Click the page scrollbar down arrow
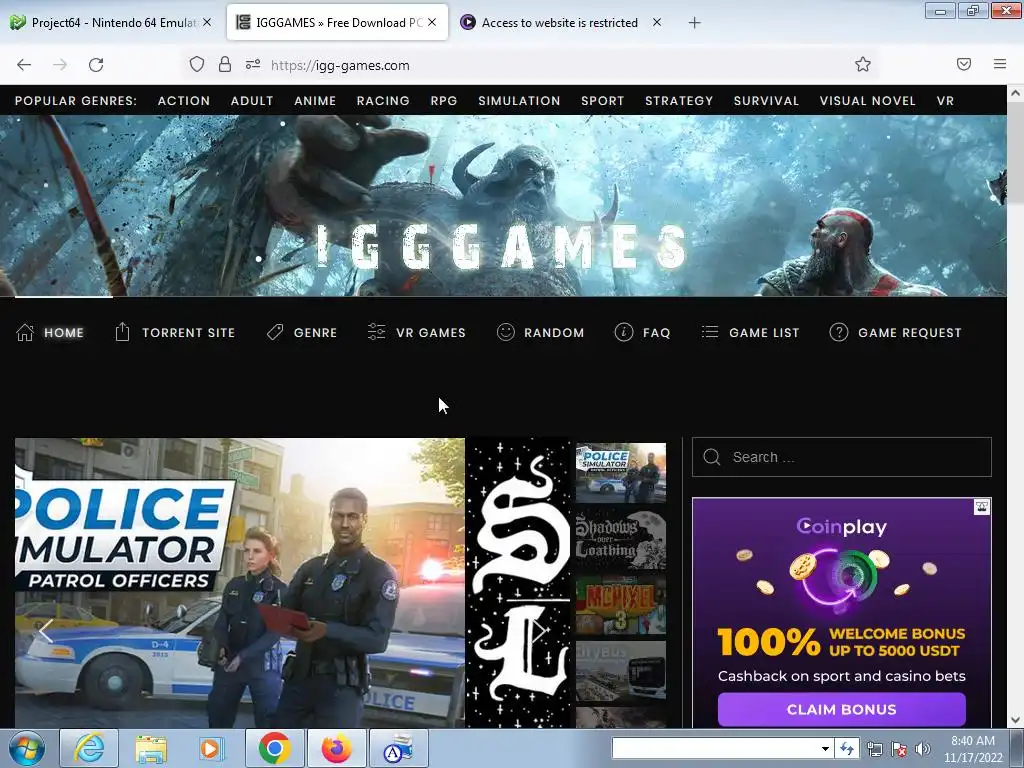The height and width of the screenshot is (768, 1024). click(1016, 720)
